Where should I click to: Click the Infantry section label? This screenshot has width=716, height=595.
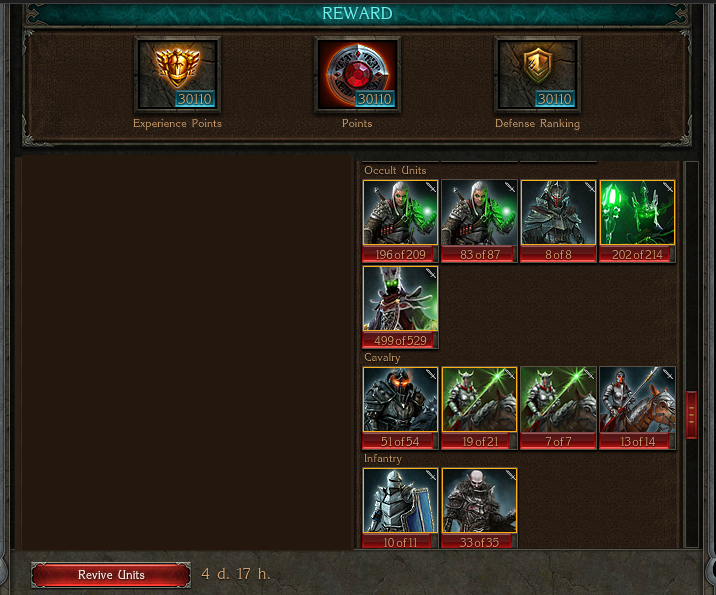383,458
